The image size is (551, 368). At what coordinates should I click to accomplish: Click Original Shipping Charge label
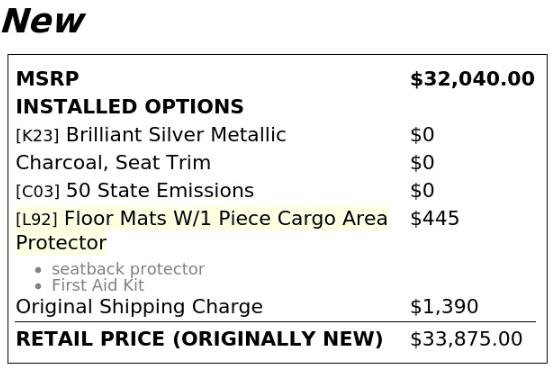coord(139,307)
